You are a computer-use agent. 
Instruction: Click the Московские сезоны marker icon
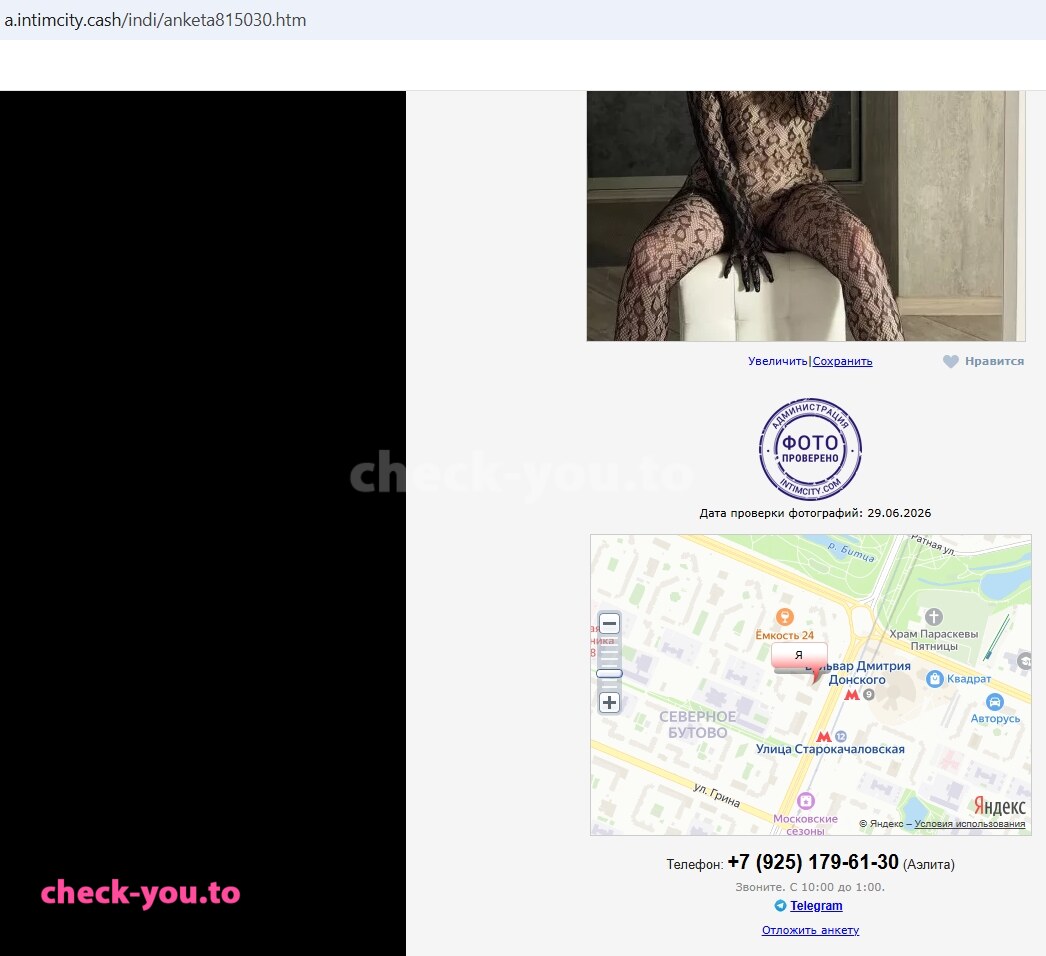click(x=806, y=801)
